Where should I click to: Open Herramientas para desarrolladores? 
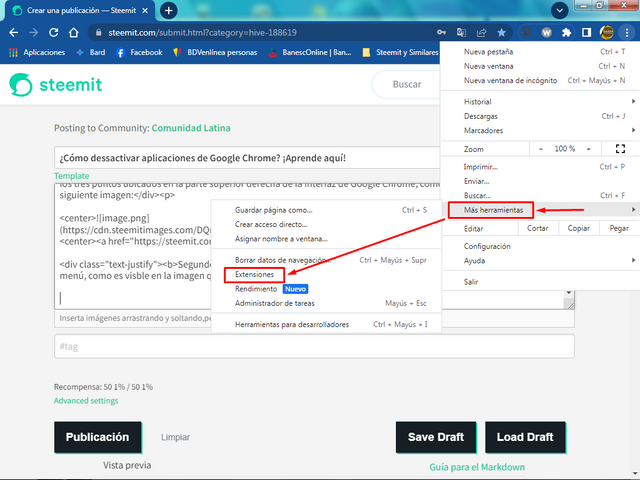(x=326, y=324)
